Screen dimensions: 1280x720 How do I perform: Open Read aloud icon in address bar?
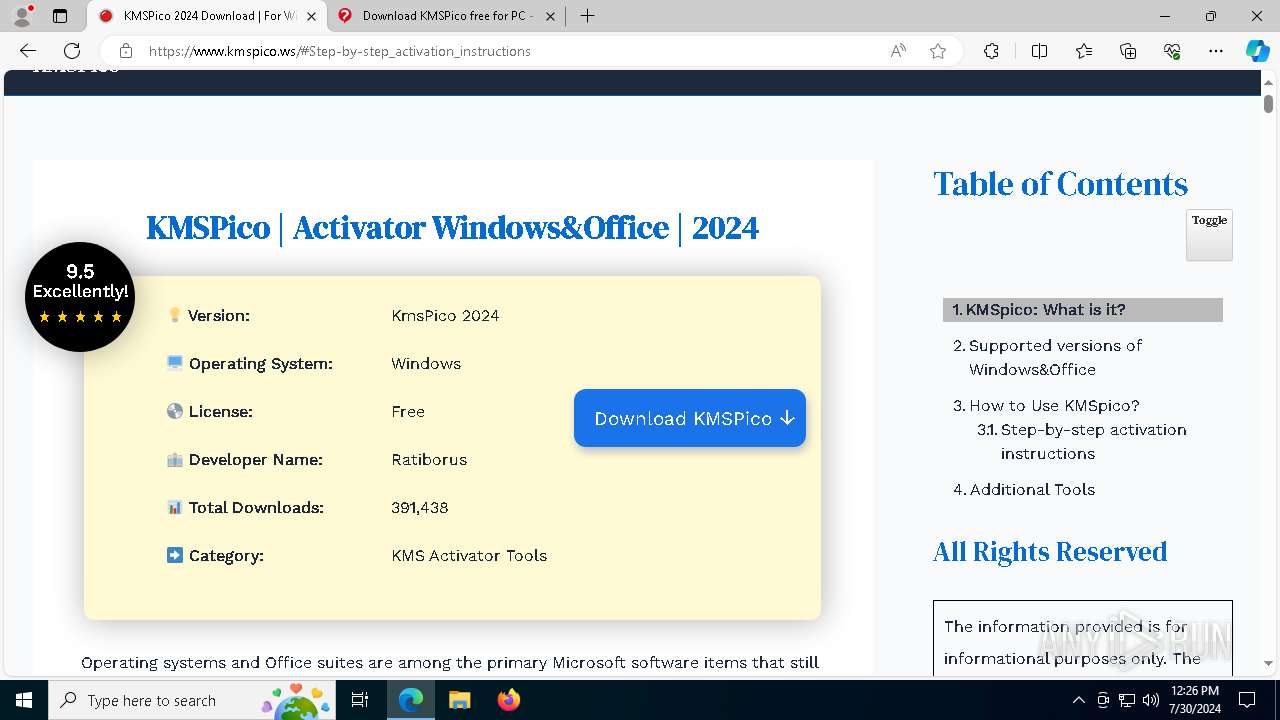[x=898, y=51]
